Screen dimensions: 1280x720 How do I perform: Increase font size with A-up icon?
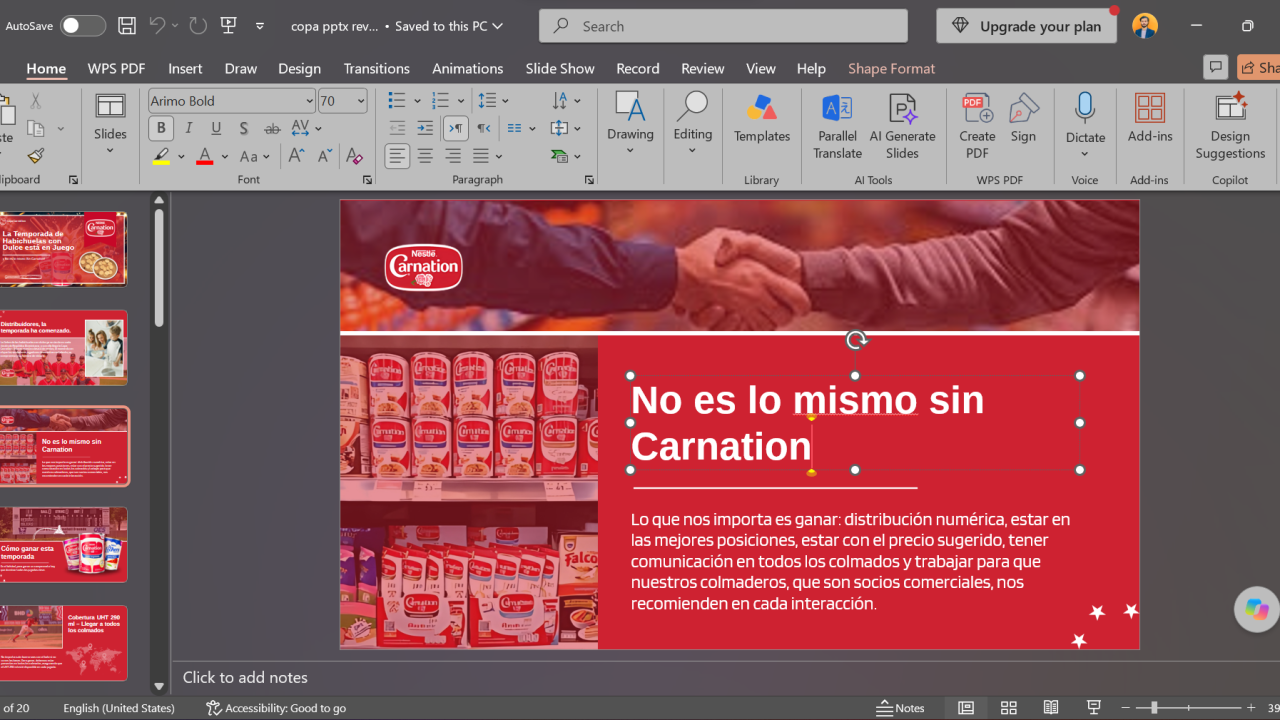coord(297,156)
